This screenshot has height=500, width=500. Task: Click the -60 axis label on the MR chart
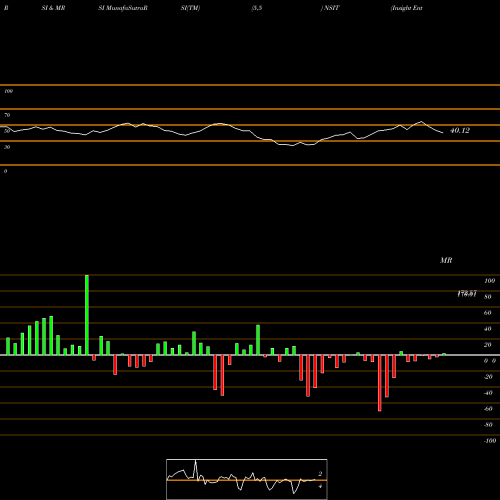click(x=488, y=409)
